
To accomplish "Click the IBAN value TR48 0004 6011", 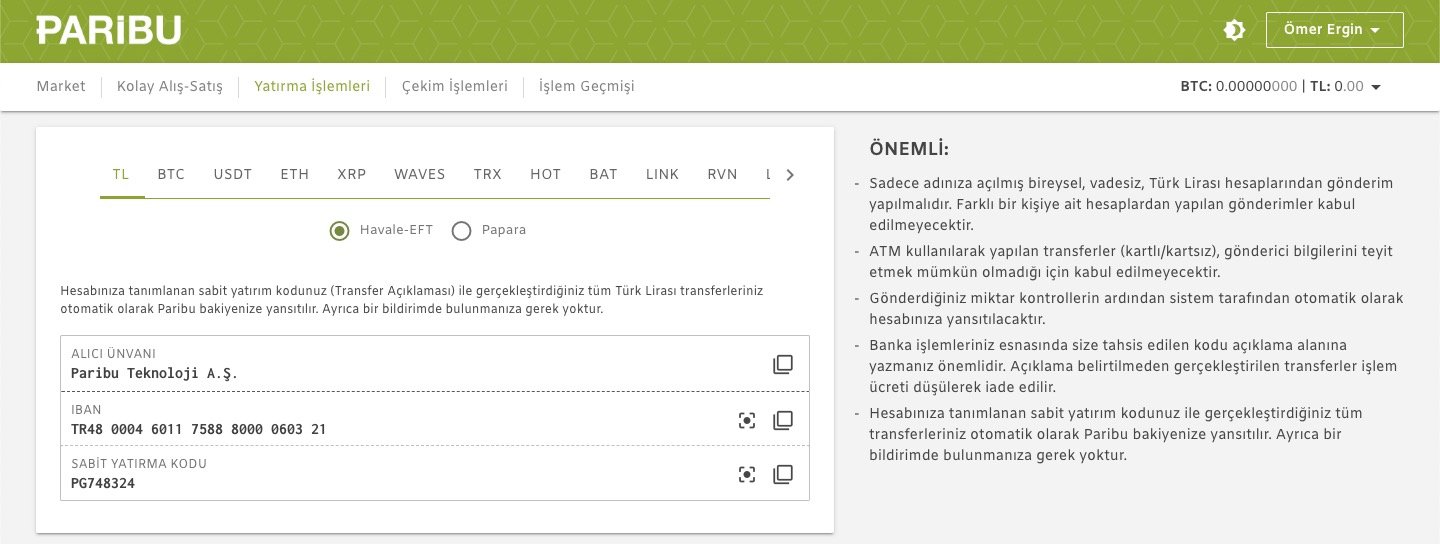I will point(198,430).
